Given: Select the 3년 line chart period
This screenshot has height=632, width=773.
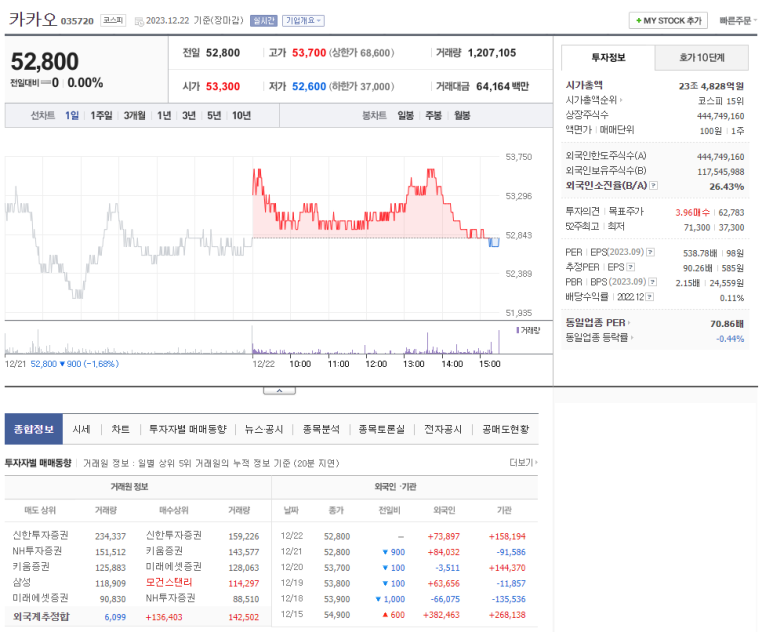Looking at the screenshot, I should (x=189, y=115).
